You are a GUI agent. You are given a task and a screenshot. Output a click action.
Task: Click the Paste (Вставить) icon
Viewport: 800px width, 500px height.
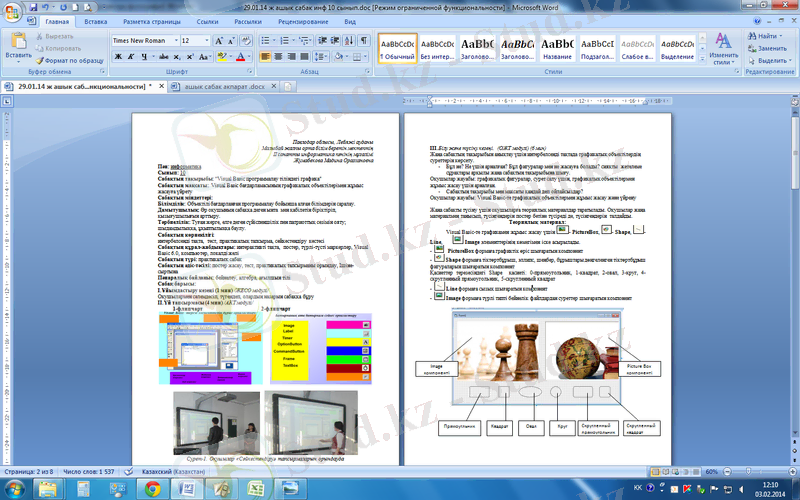[18, 44]
